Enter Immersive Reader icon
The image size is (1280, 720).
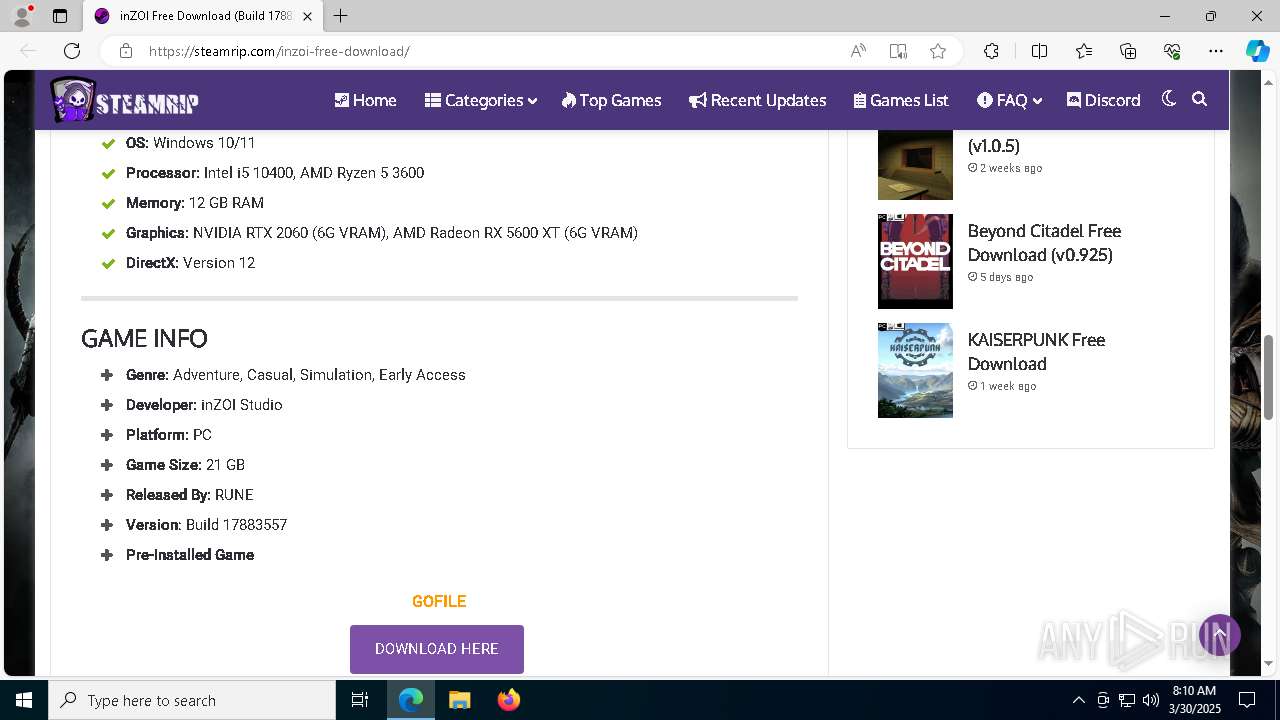coord(898,51)
